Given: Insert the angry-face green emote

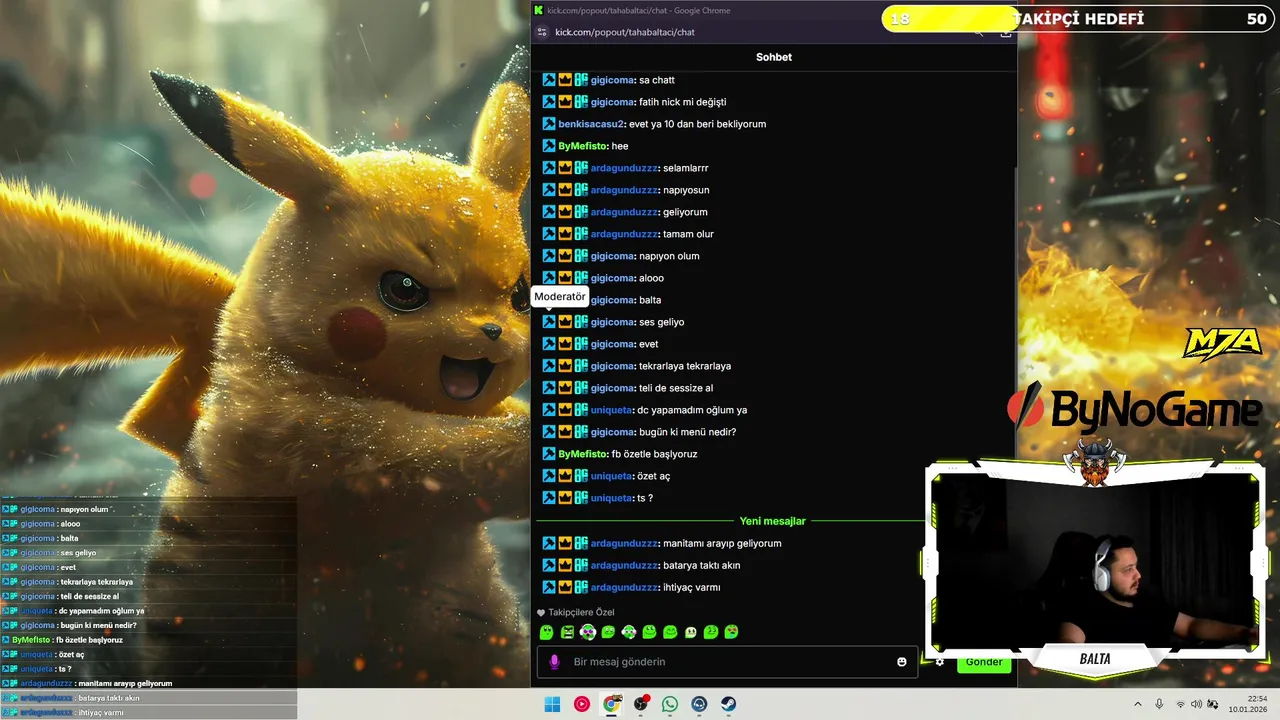Looking at the screenshot, I should (567, 632).
